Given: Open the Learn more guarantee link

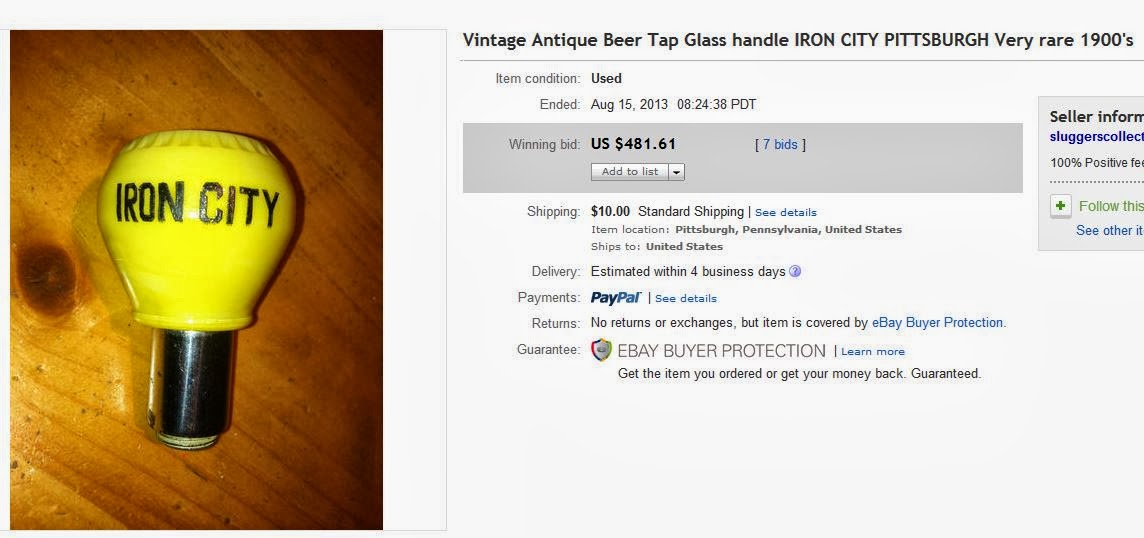Looking at the screenshot, I should pyautogui.click(x=872, y=352).
